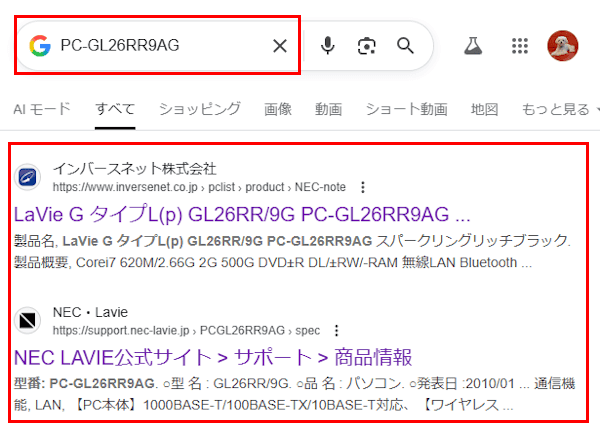Click the magnifier search button

pyautogui.click(x=405, y=46)
